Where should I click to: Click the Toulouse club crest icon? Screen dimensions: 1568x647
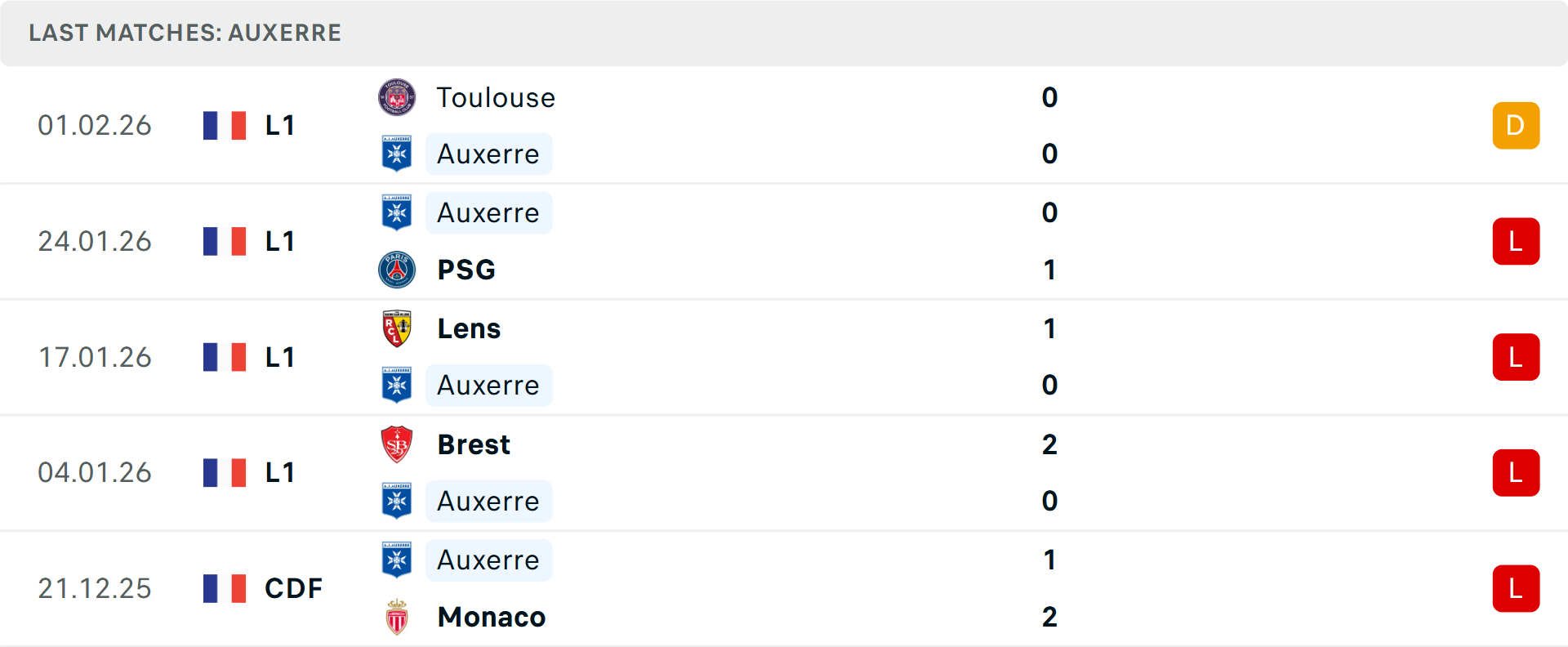coord(397,98)
